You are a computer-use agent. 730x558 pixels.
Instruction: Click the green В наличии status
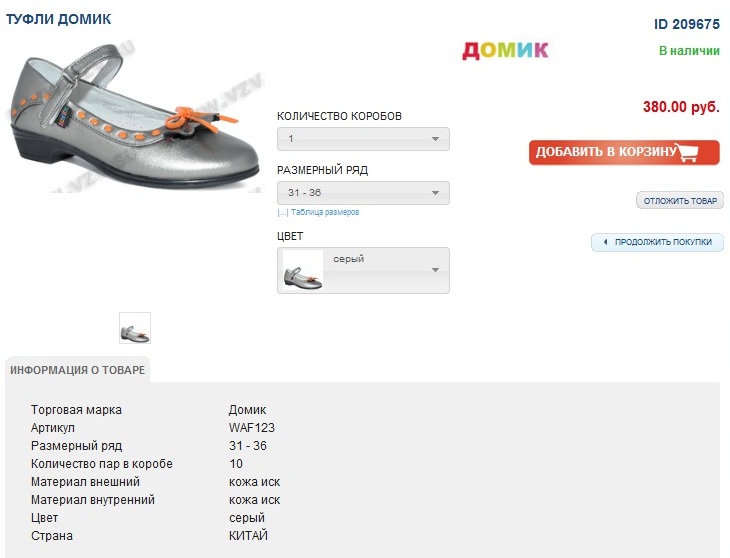tap(689, 50)
